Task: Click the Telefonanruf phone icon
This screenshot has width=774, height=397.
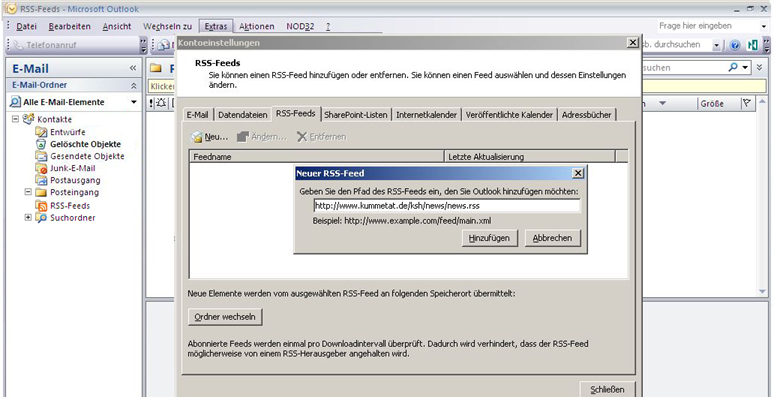Action: pos(18,45)
